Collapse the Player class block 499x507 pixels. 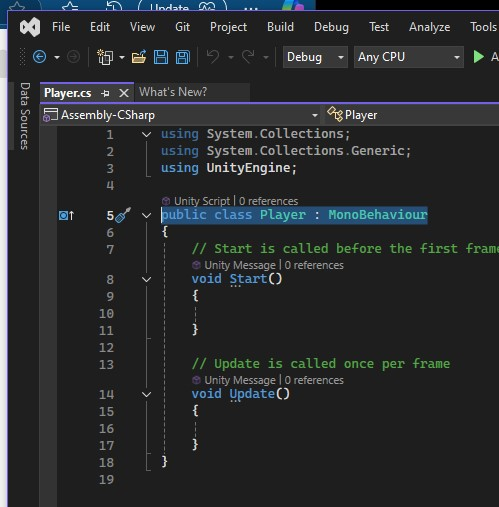pyautogui.click(x=147, y=216)
